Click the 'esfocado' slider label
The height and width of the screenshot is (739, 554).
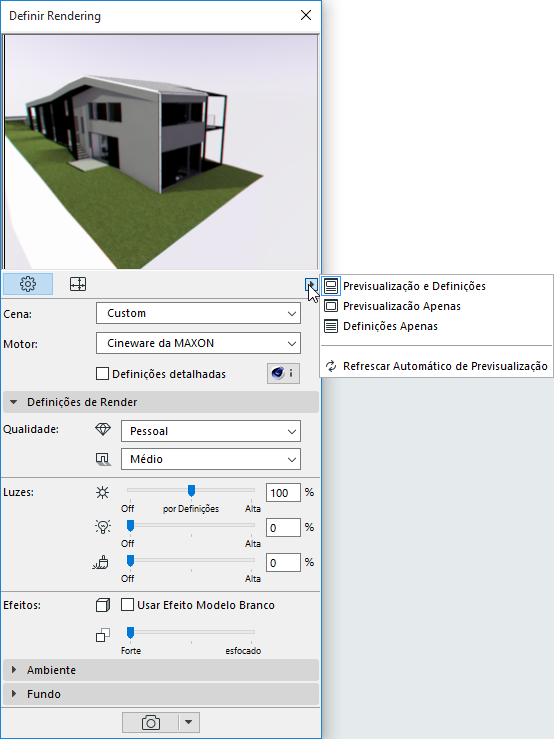tap(243, 651)
